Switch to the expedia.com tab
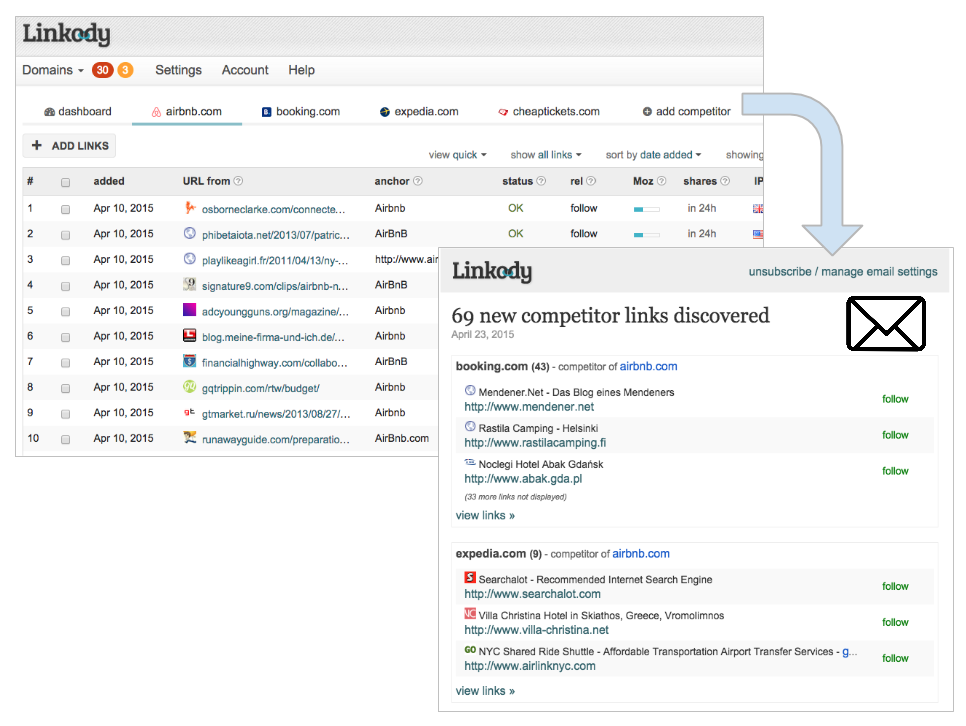This screenshot has width=966, height=726. 419,112
